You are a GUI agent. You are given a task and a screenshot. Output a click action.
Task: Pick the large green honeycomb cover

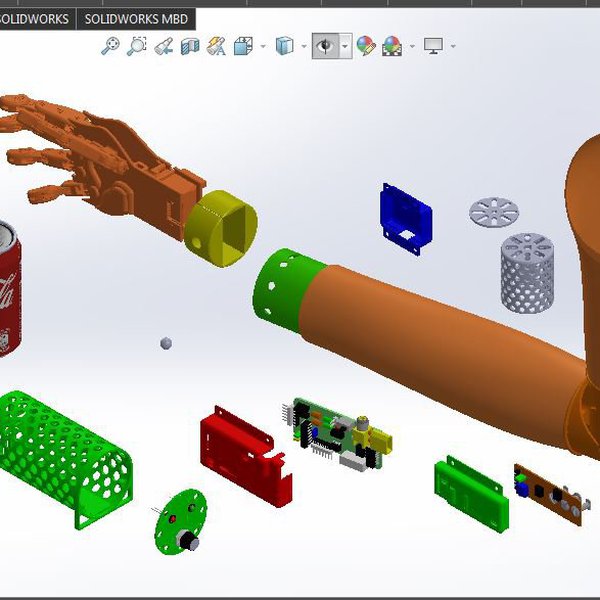[x=65, y=459]
